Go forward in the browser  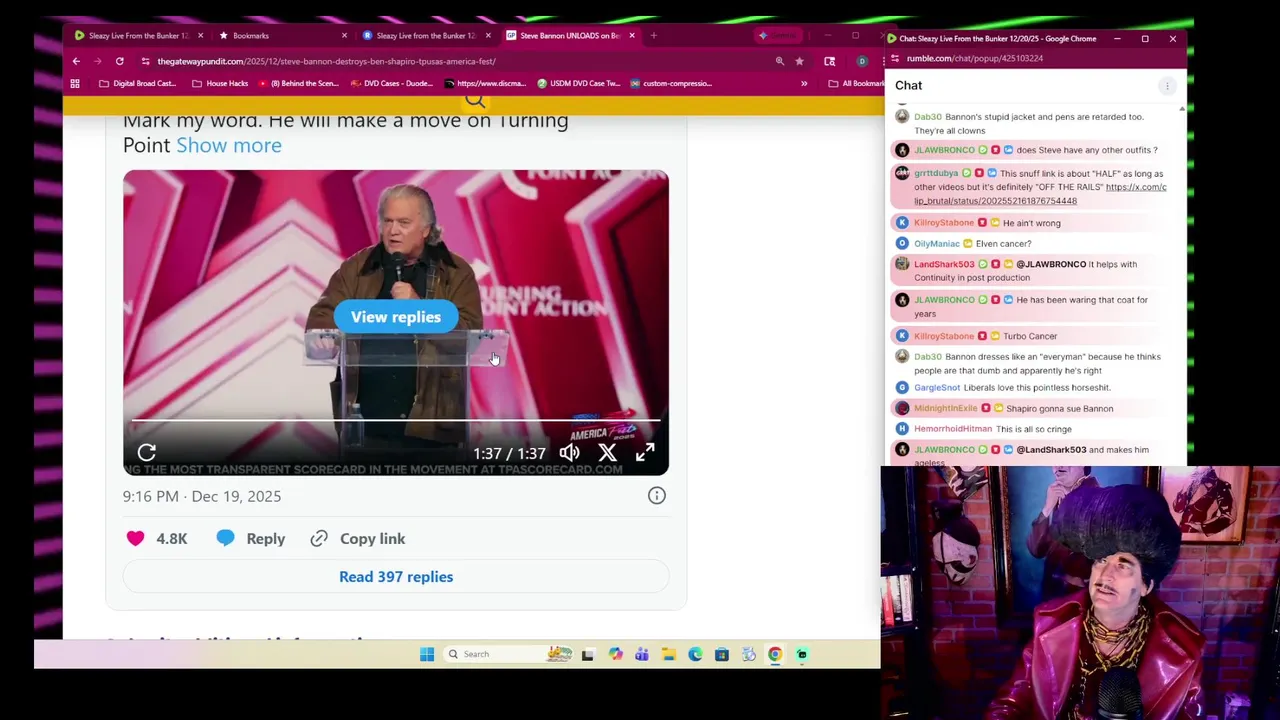[98, 61]
